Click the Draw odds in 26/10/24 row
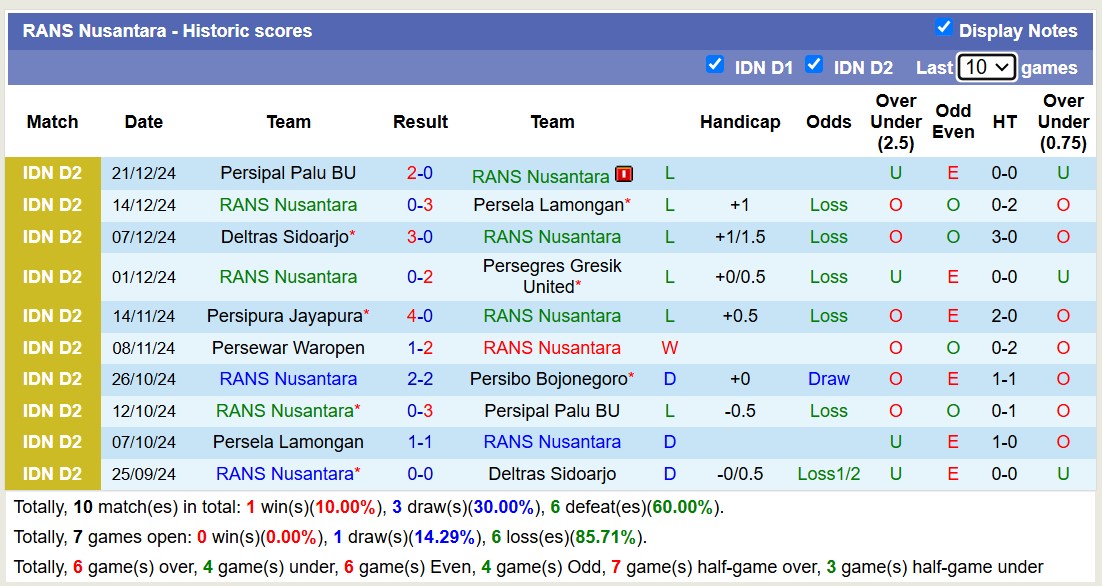1102x586 pixels. (828, 379)
